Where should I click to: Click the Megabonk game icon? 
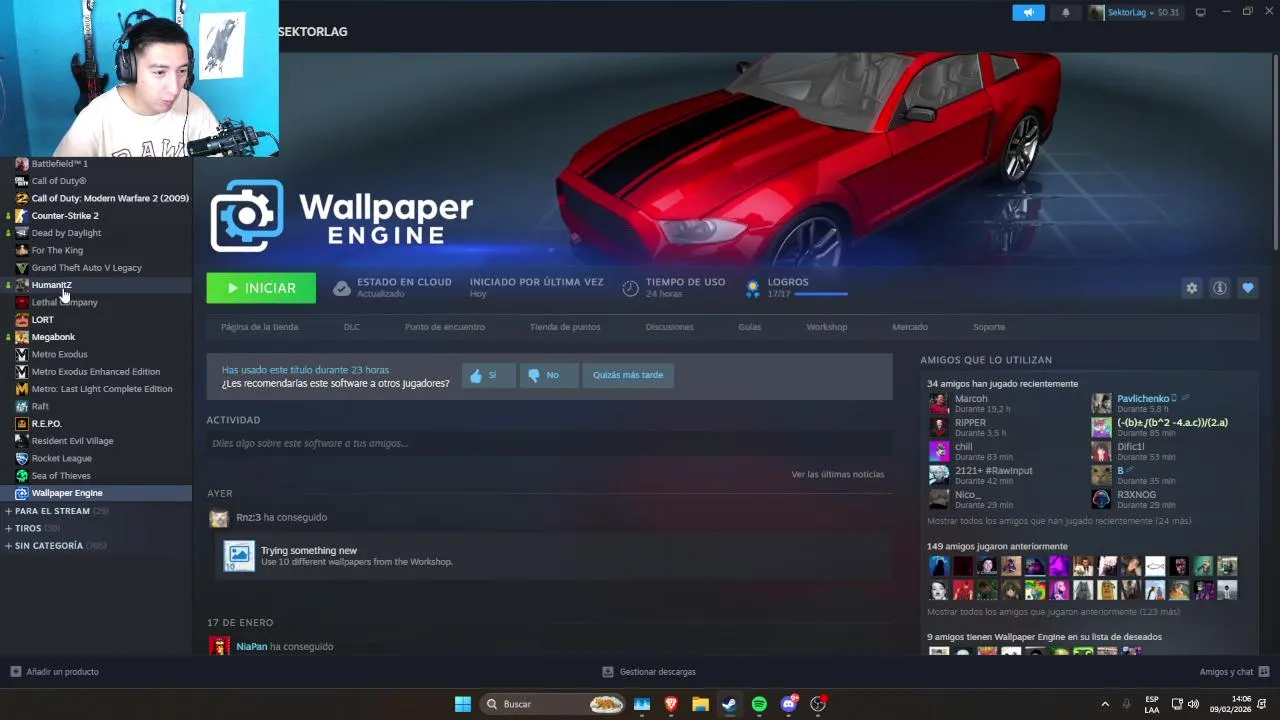click(22, 337)
